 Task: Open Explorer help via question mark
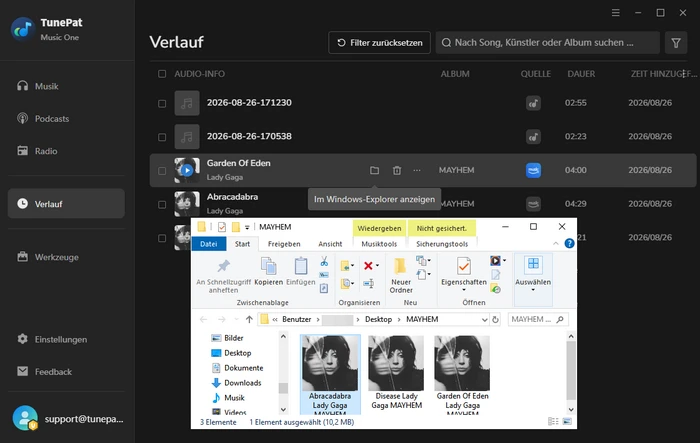569,243
